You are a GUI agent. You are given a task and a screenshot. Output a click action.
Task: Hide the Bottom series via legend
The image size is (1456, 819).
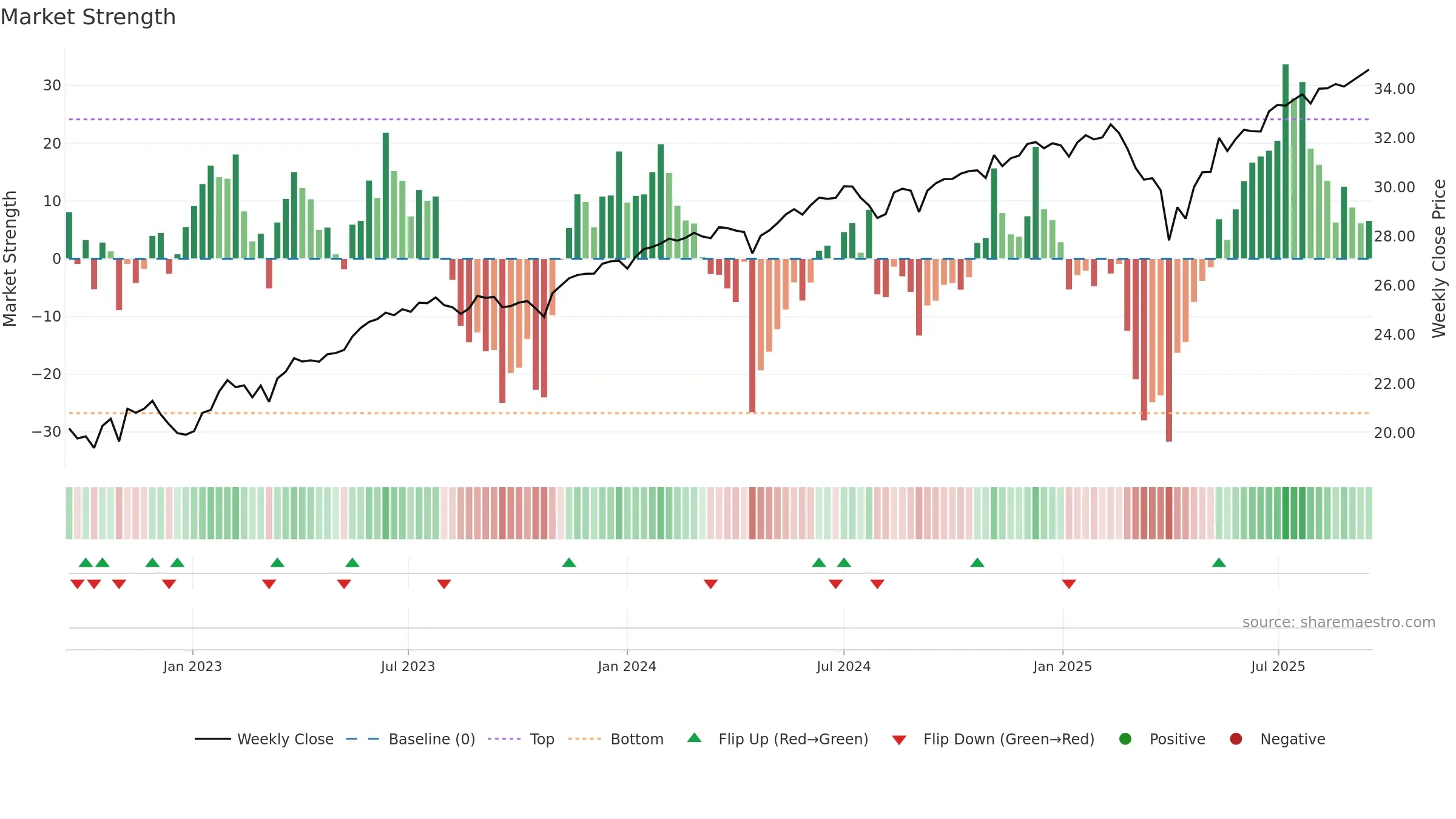coord(616,739)
